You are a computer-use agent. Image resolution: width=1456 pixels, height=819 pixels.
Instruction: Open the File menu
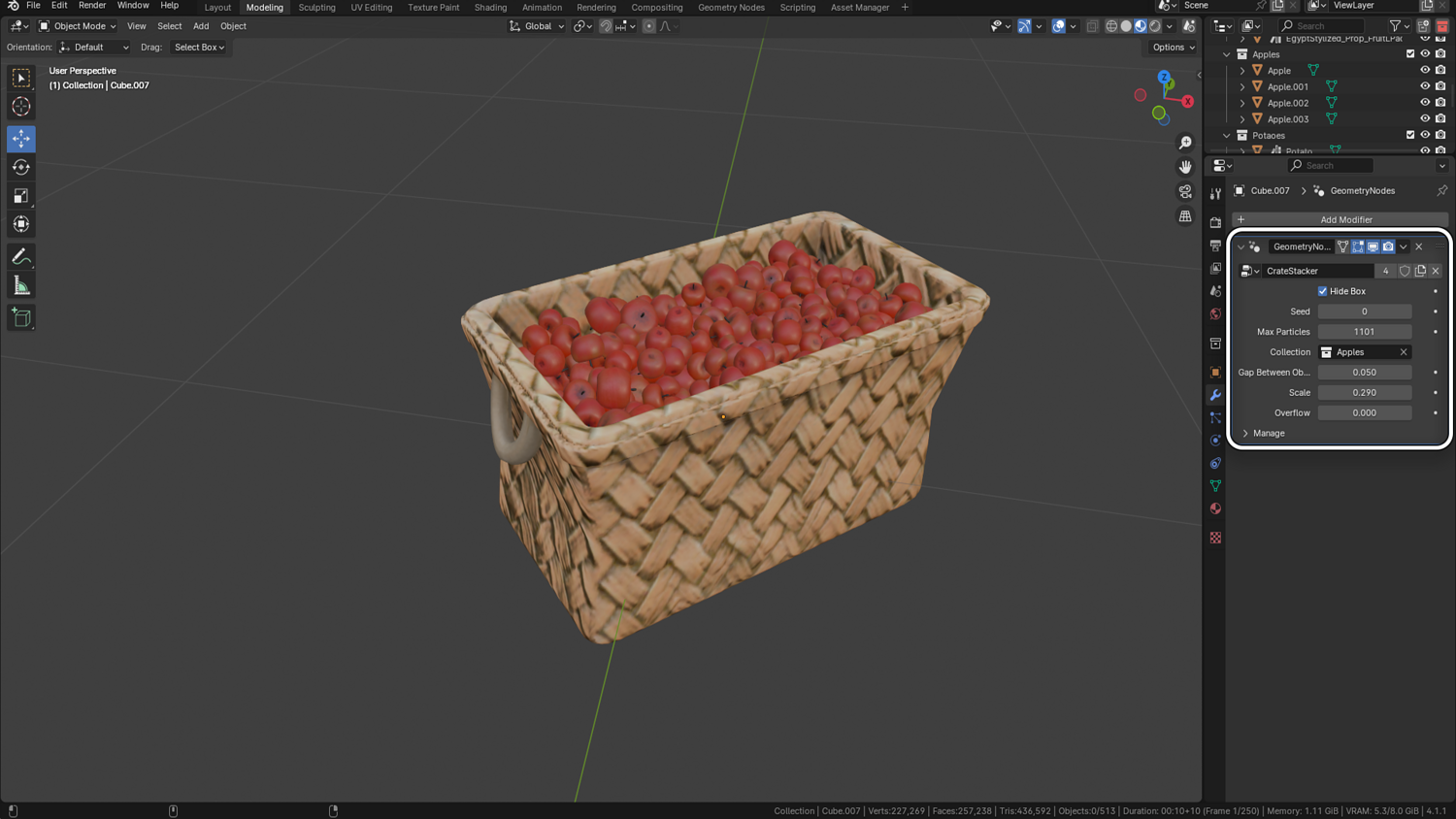[x=33, y=6]
